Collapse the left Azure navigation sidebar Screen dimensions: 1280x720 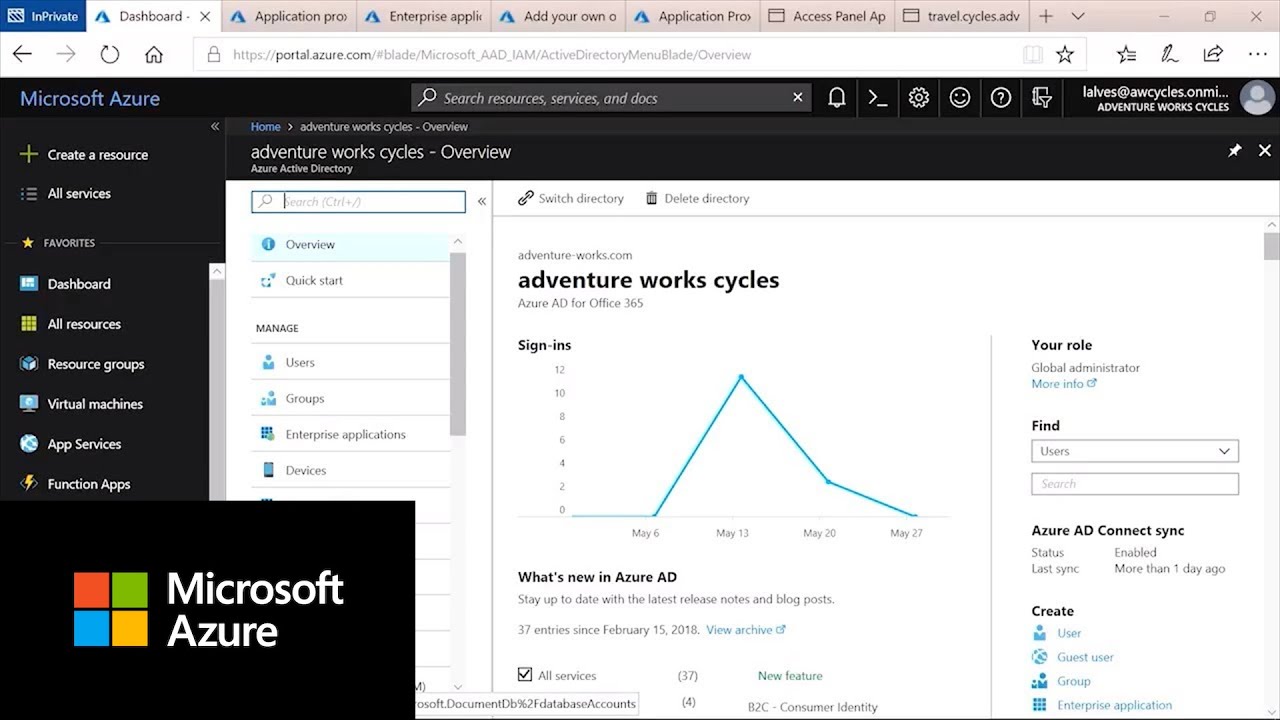click(x=215, y=127)
